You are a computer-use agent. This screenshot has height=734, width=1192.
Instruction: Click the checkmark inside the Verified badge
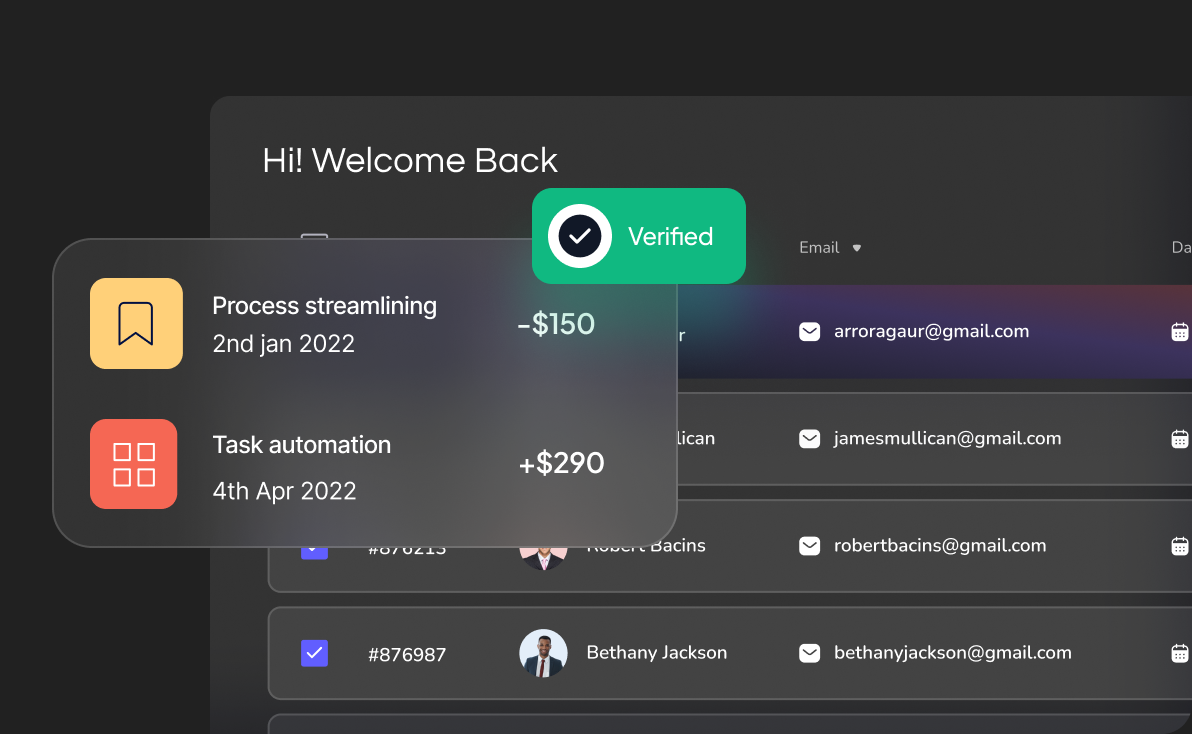tap(579, 236)
